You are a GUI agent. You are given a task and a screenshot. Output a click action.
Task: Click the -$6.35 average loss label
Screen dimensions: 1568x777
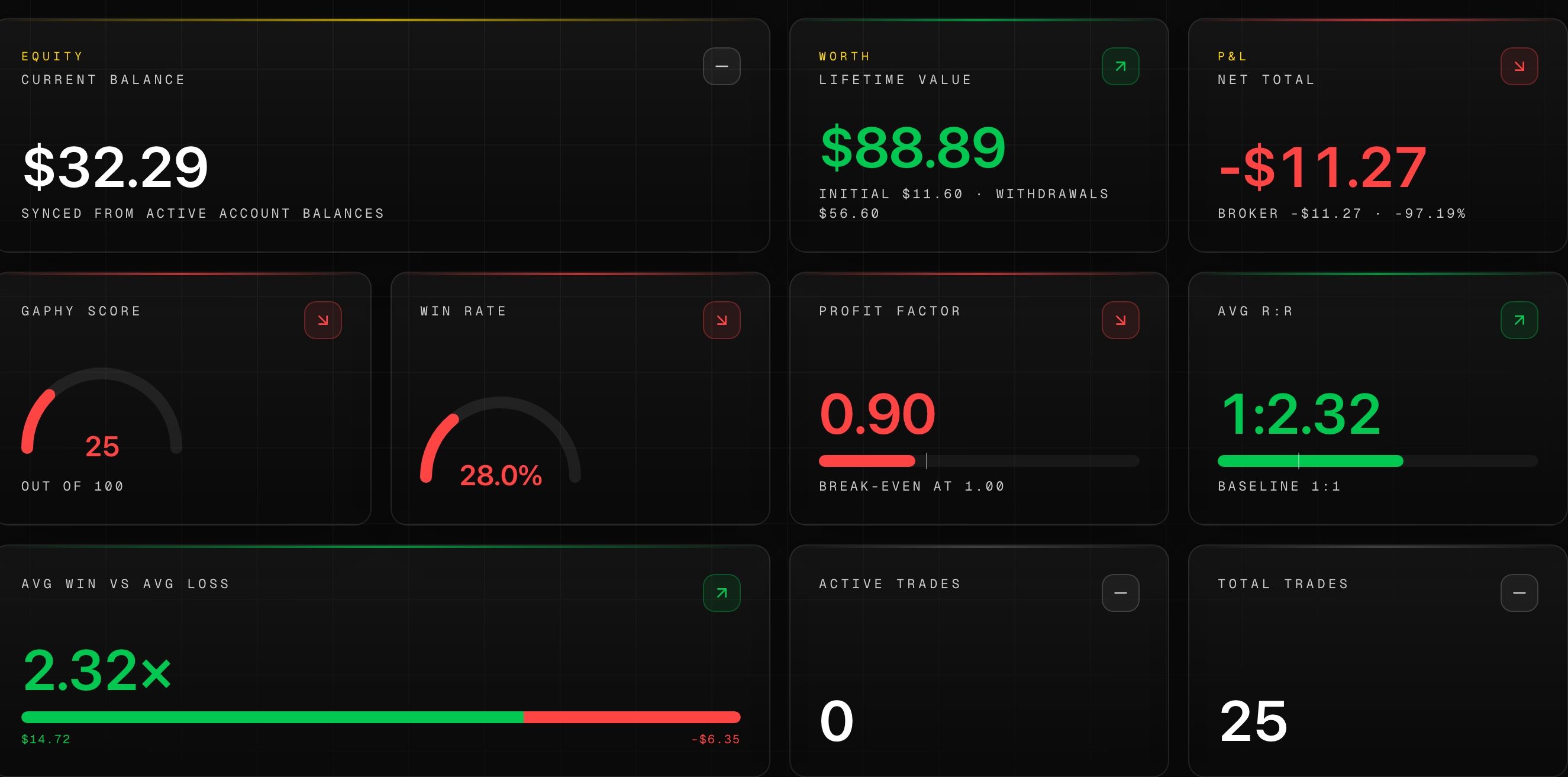point(715,739)
